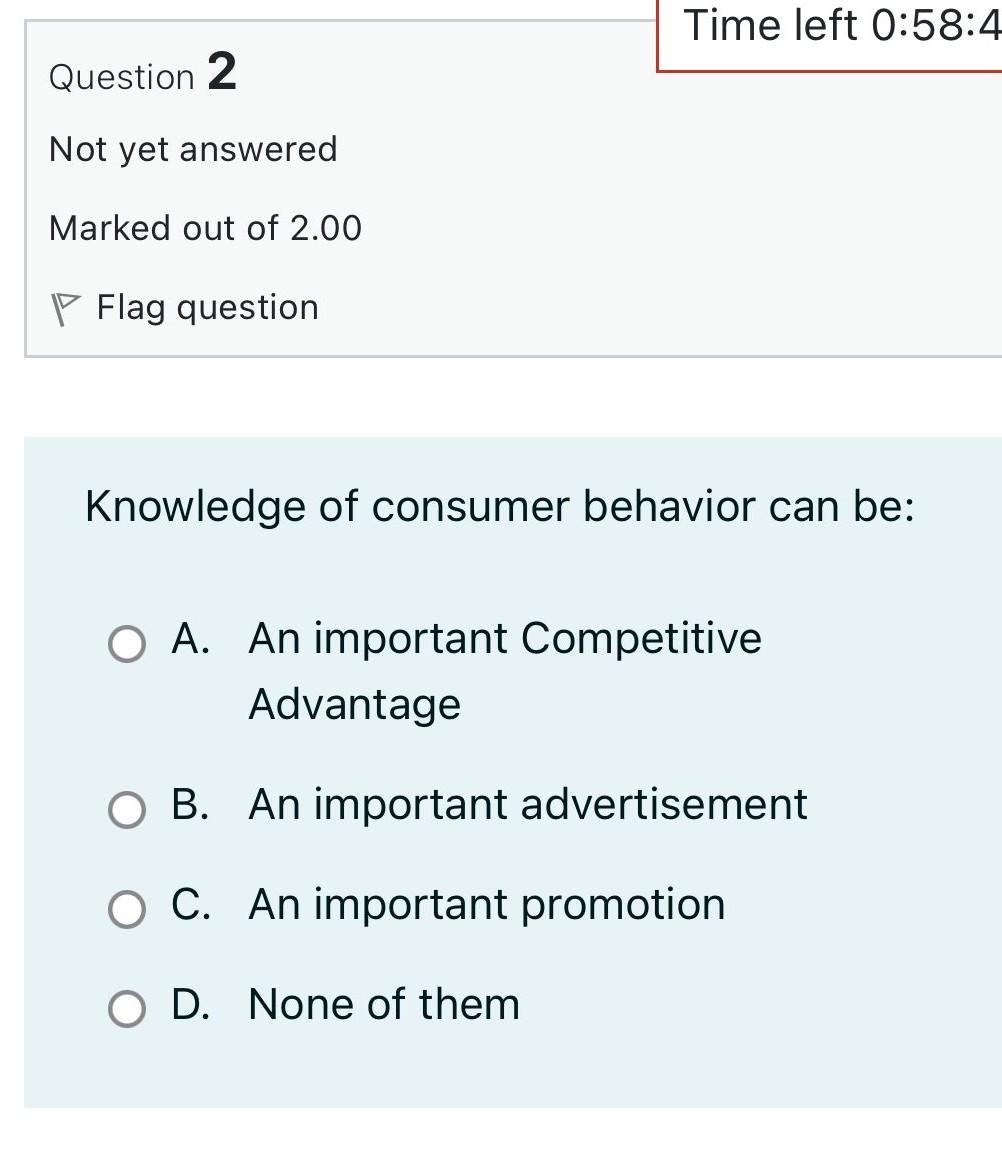This screenshot has height=1167, width=1002.
Task: Click the Flag question link
Action: coord(207,307)
